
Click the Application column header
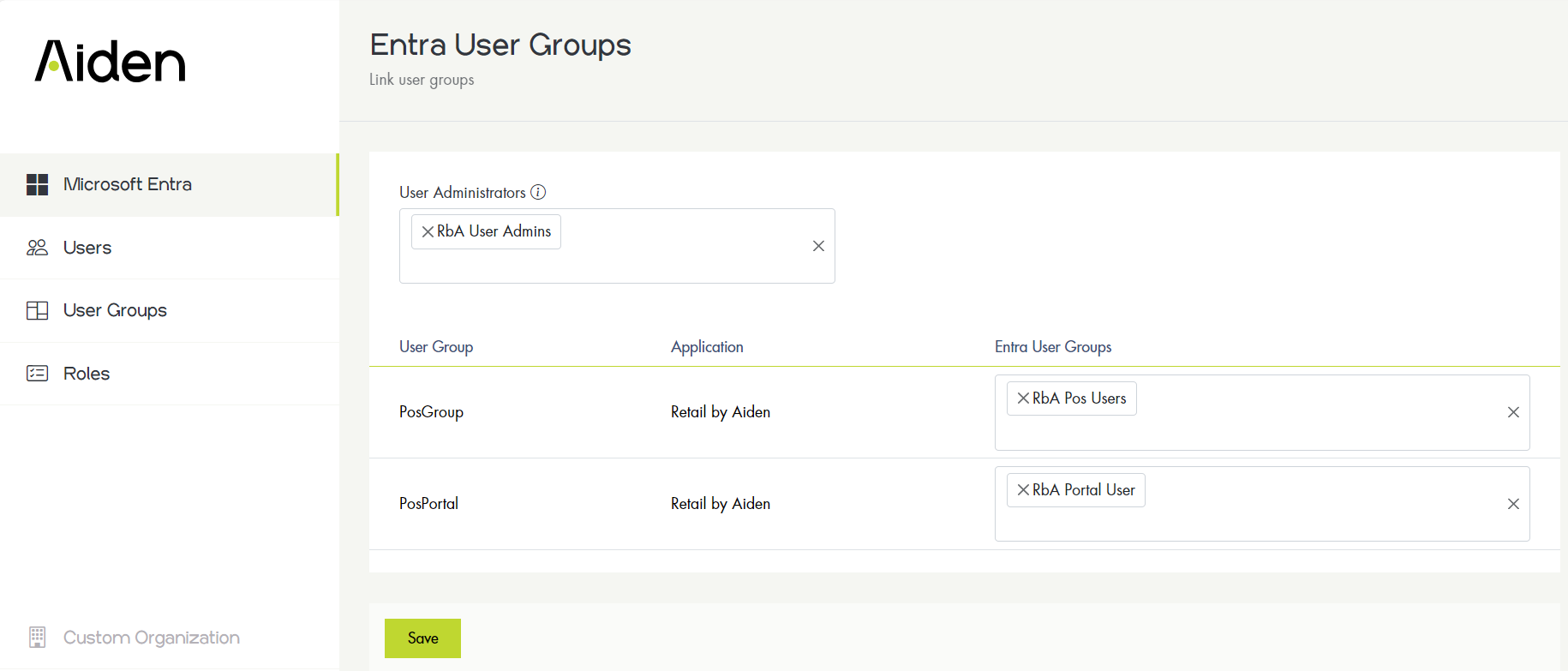pyautogui.click(x=707, y=347)
